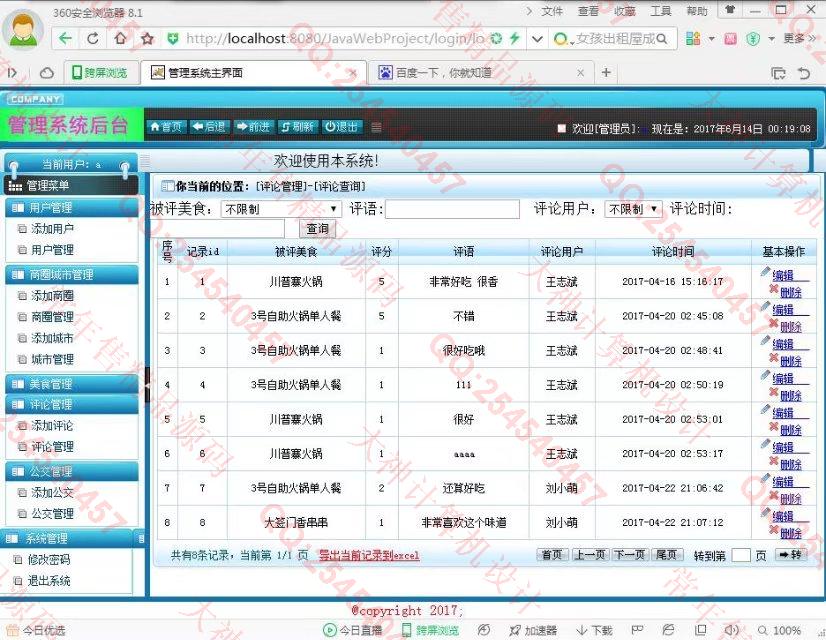Open the 城市管理 menu item
The width and height of the screenshot is (826, 640).
coord(52,359)
